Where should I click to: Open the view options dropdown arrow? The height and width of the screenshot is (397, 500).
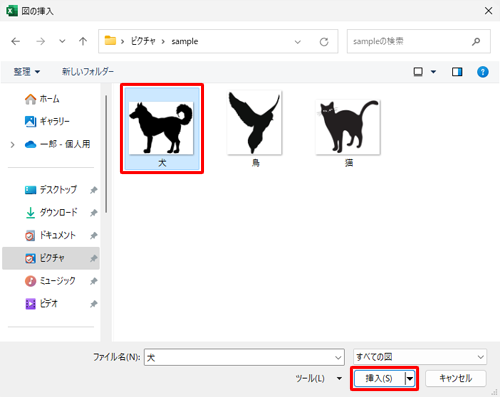[x=433, y=72]
